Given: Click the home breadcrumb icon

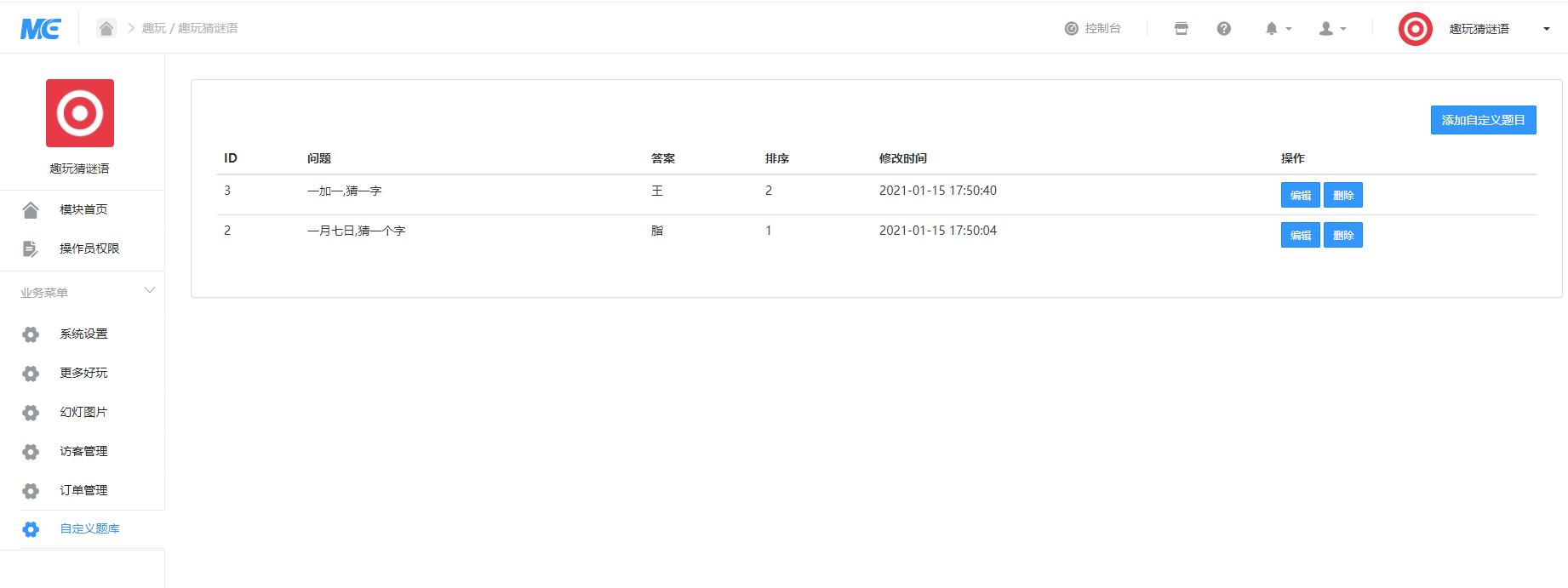Looking at the screenshot, I should [106, 28].
